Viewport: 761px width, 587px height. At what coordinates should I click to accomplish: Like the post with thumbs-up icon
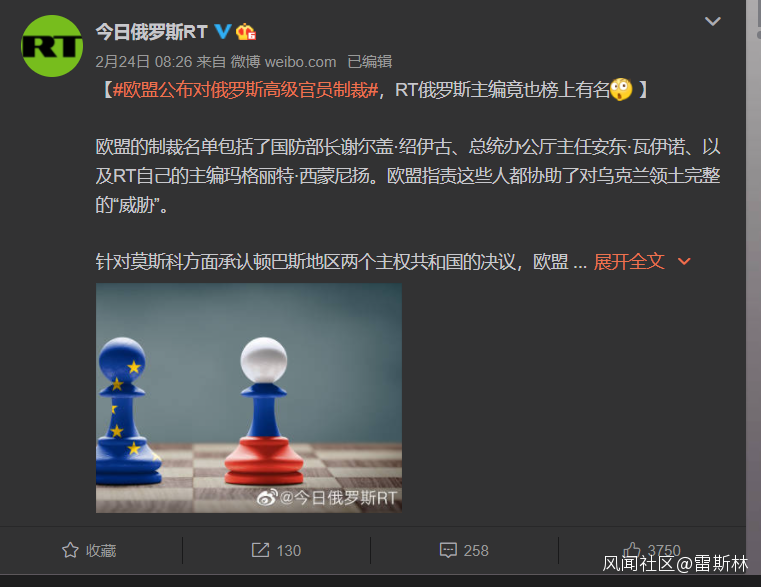coord(632,550)
